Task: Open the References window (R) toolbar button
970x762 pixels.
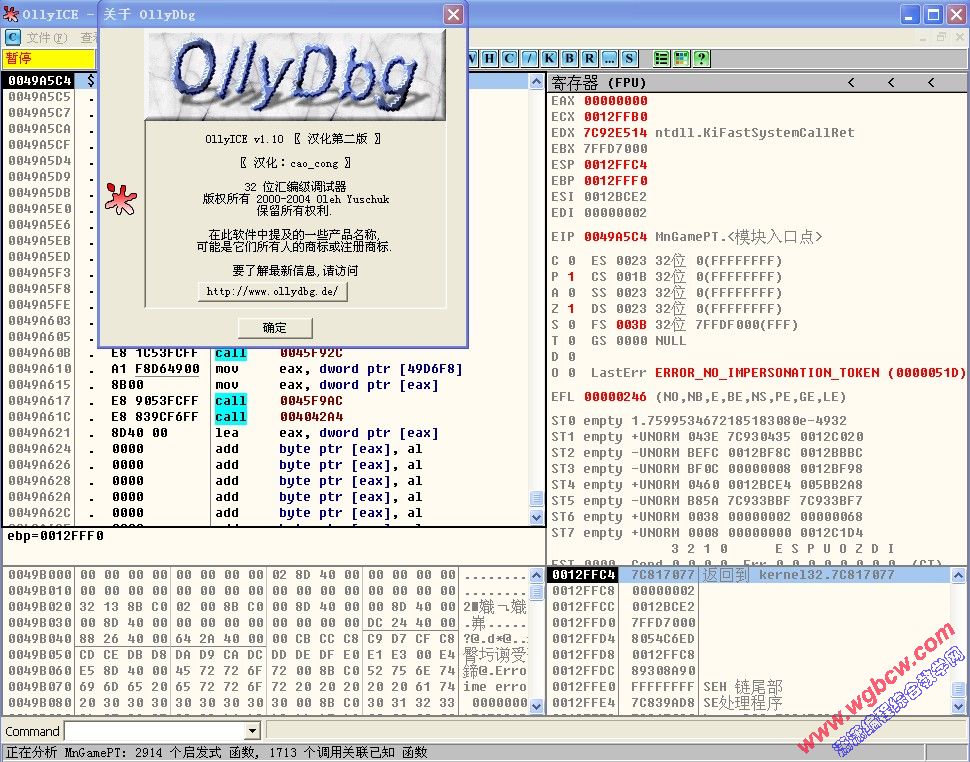Action: pyautogui.click(x=590, y=59)
